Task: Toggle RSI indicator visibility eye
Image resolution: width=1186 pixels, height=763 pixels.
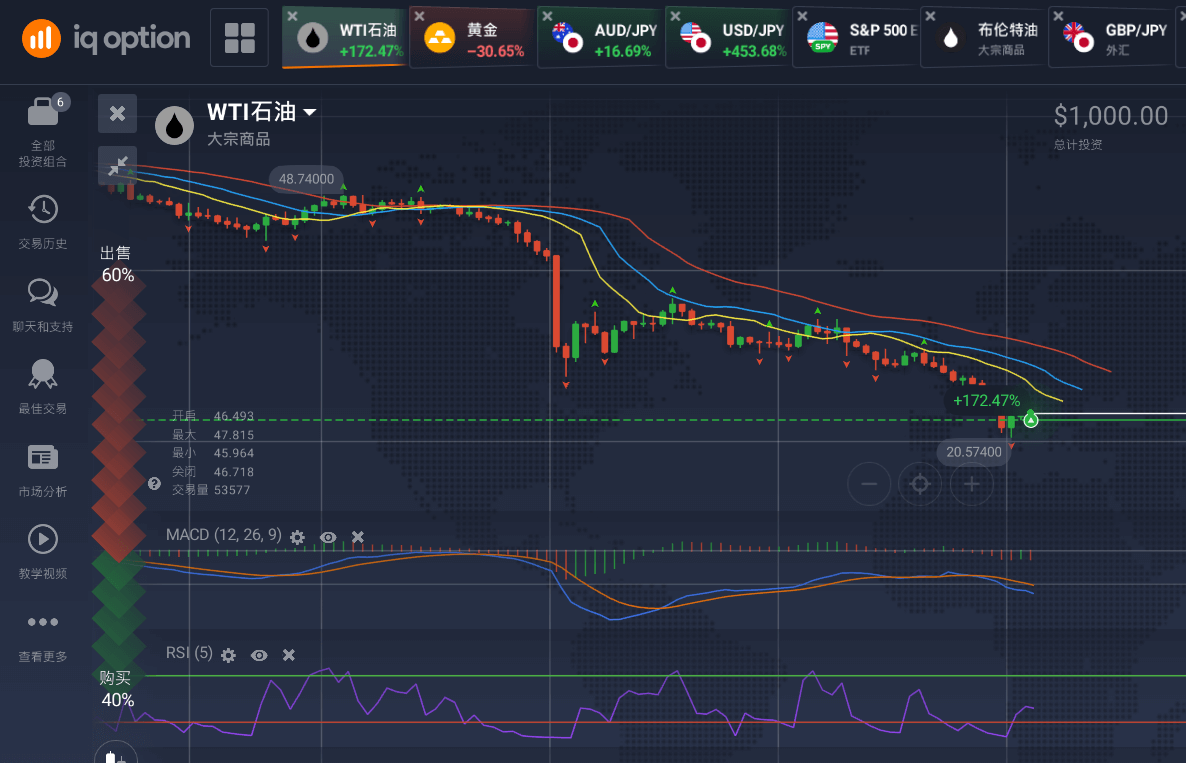Action: [x=259, y=655]
